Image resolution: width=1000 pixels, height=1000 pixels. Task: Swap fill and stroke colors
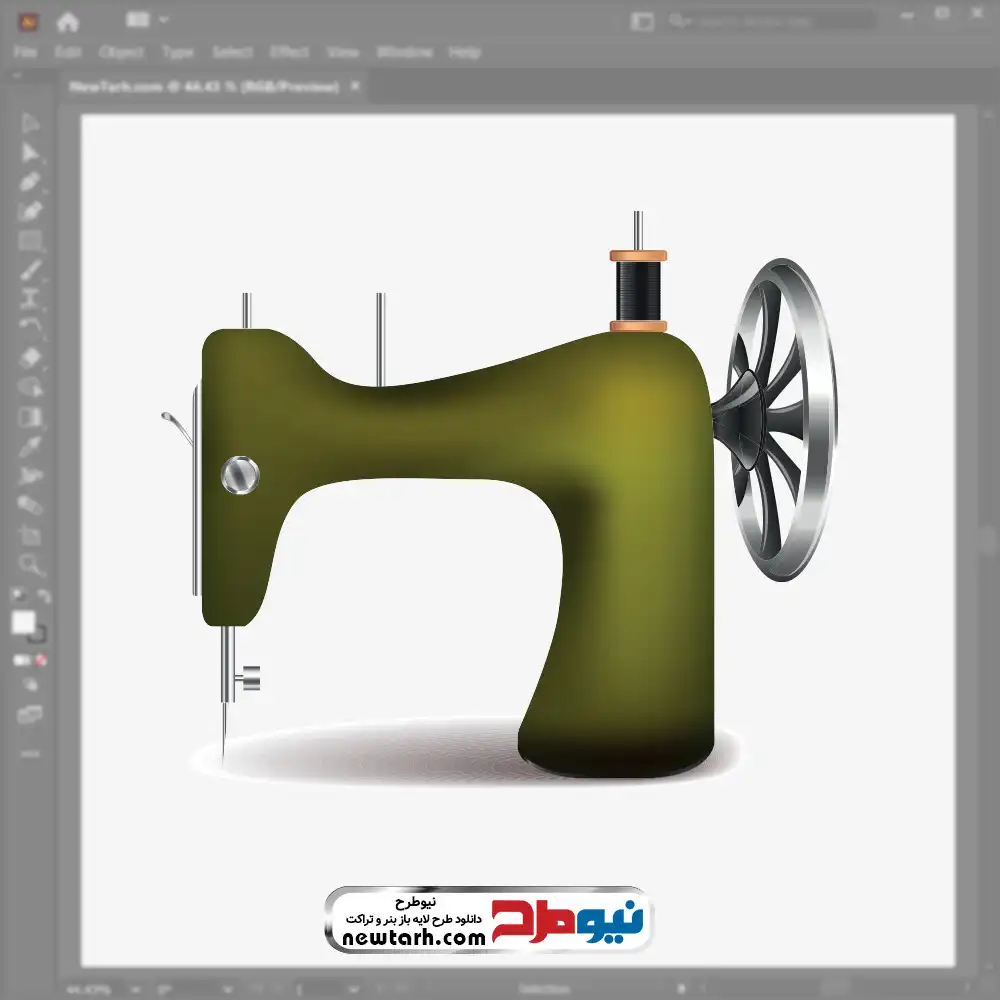point(43,596)
